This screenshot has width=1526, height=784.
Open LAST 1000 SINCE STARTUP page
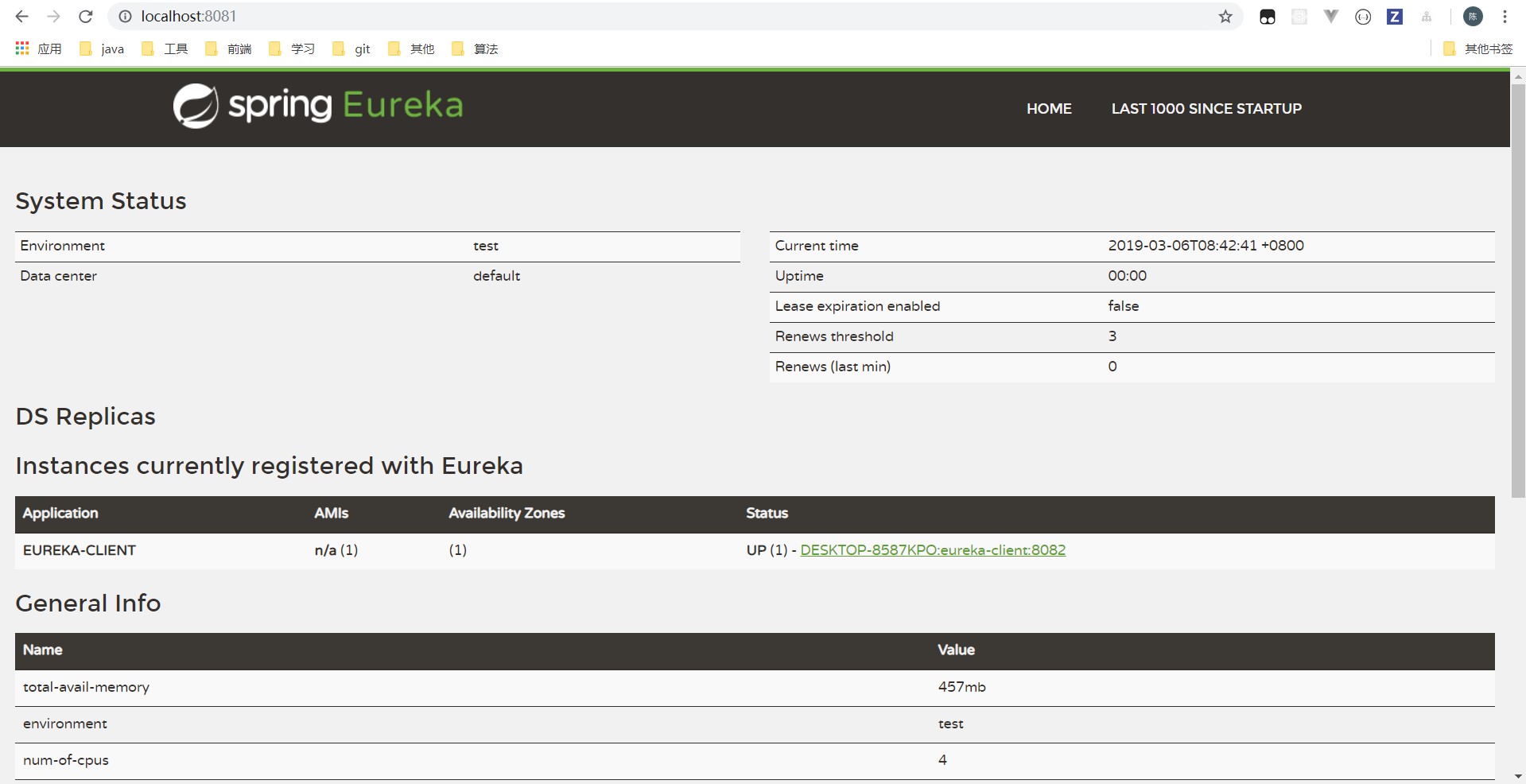(1206, 109)
